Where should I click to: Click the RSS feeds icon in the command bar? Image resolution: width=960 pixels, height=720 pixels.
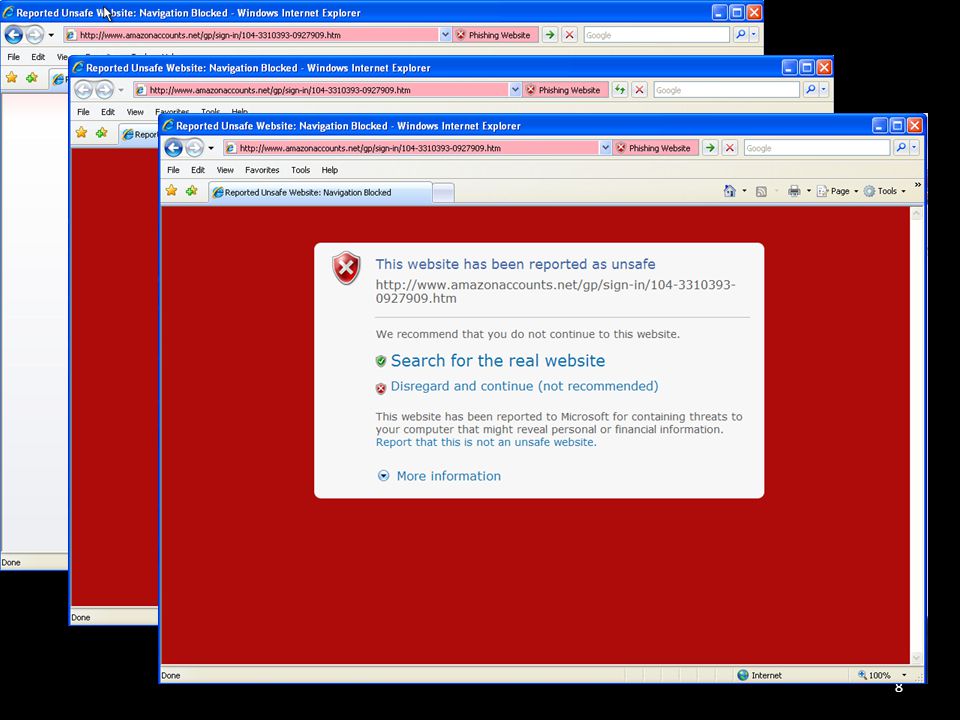tap(761, 192)
